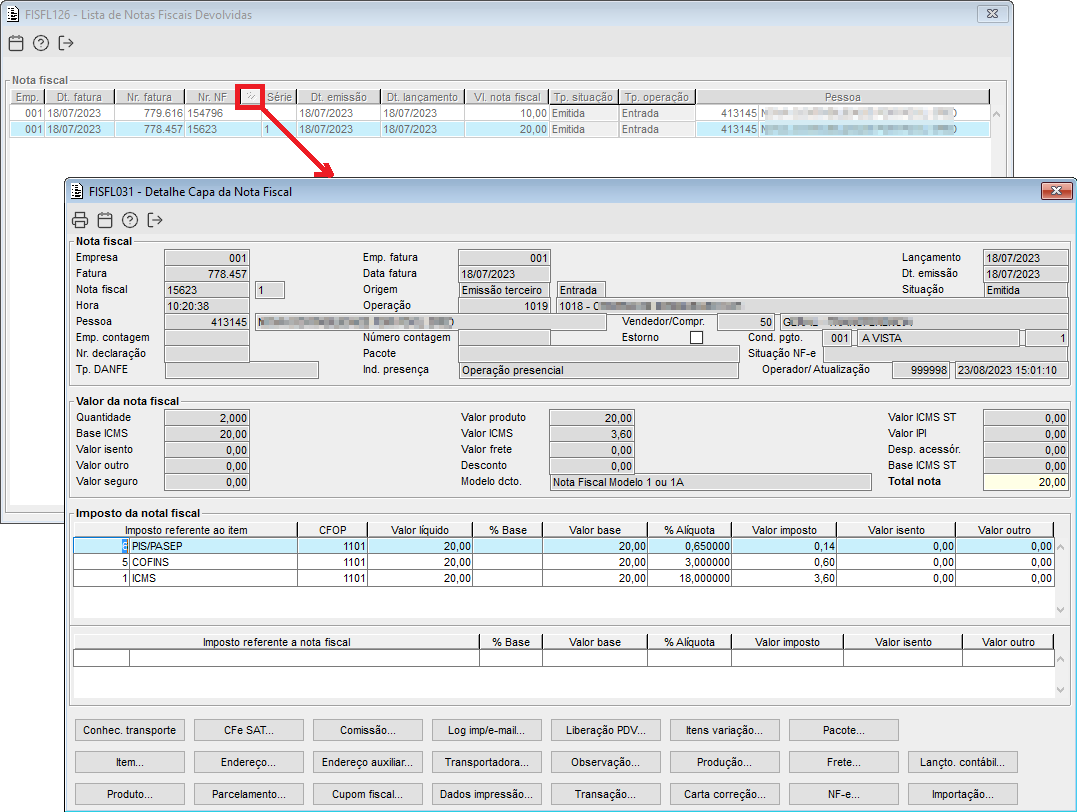The image size is (1077, 812).
Task: Click the print icon in the FISFL031 toolbar
Action: click(x=80, y=221)
